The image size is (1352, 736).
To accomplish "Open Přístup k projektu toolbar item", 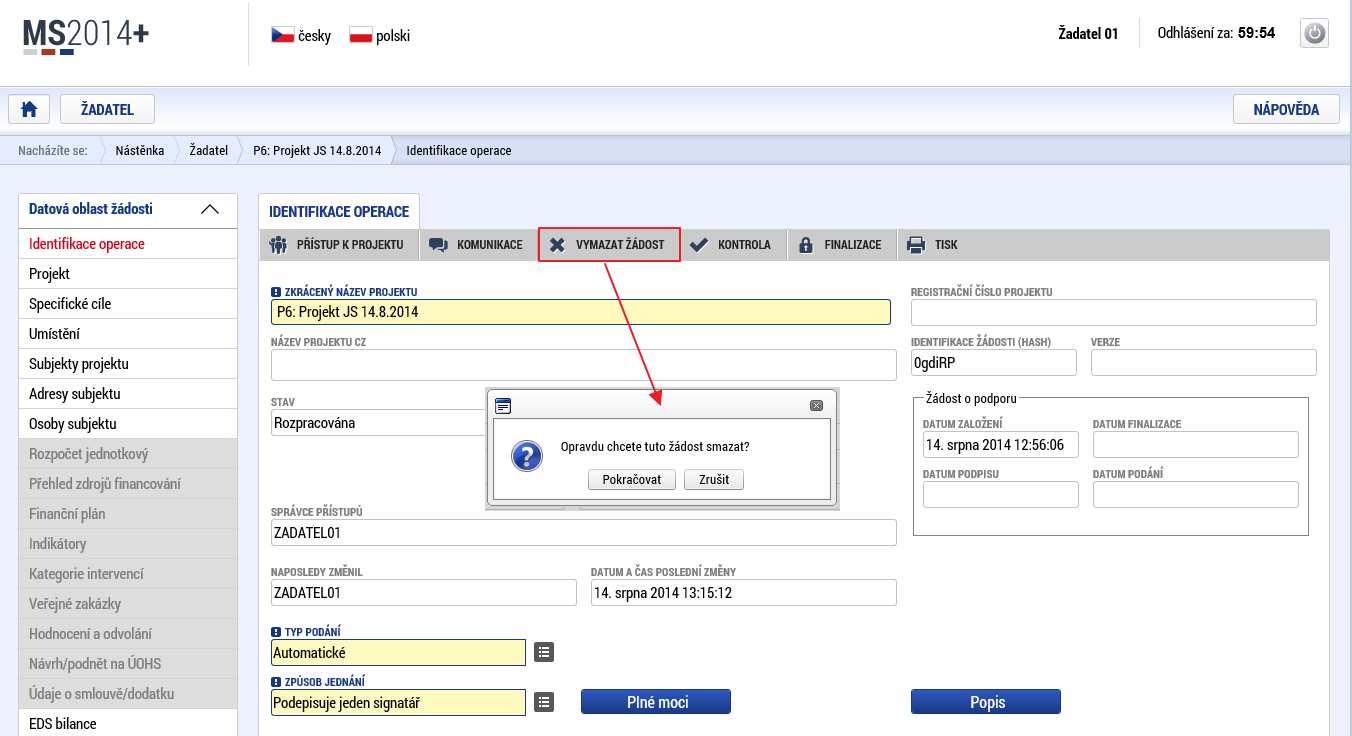I will pyautogui.click(x=338, y=245).
